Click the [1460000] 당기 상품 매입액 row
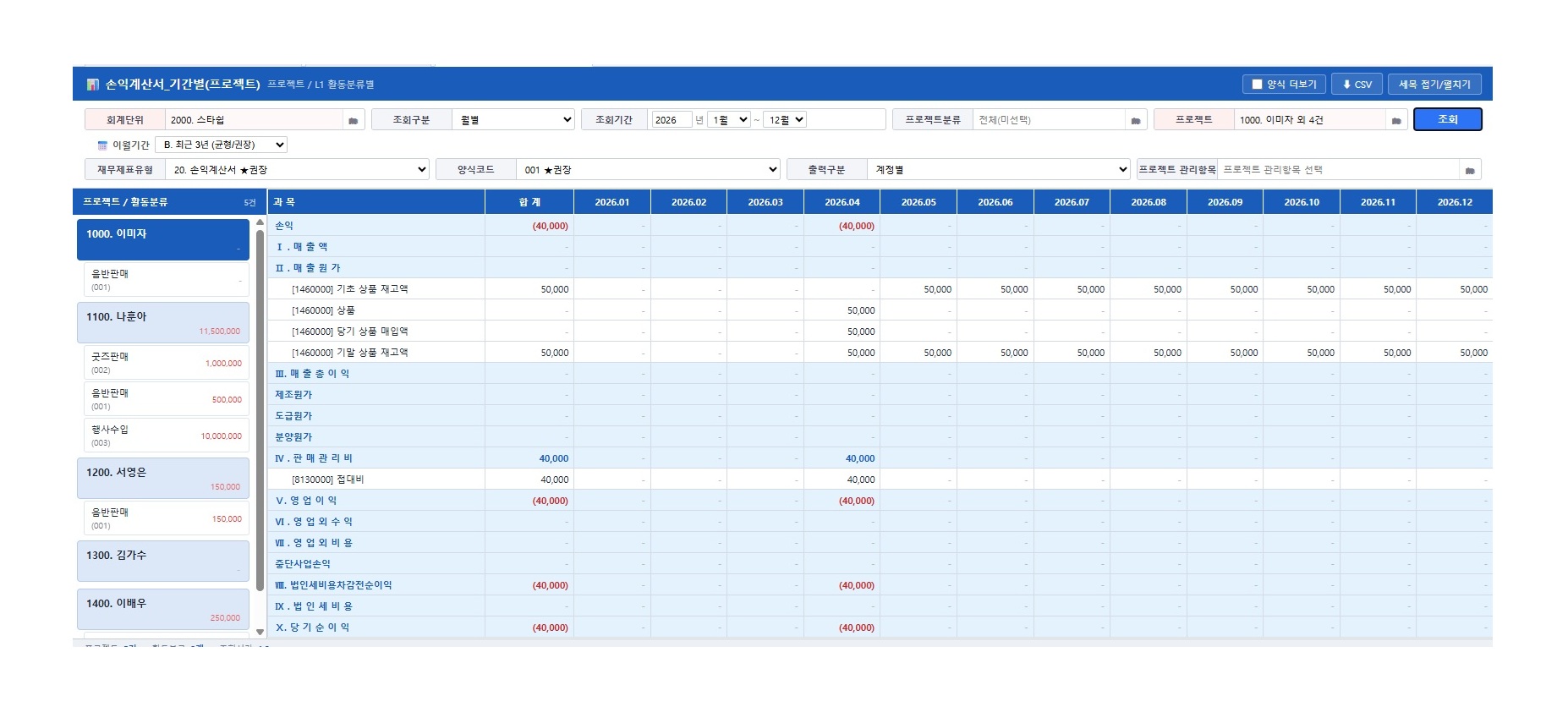Screen dimensions: 1568x707 880,332
